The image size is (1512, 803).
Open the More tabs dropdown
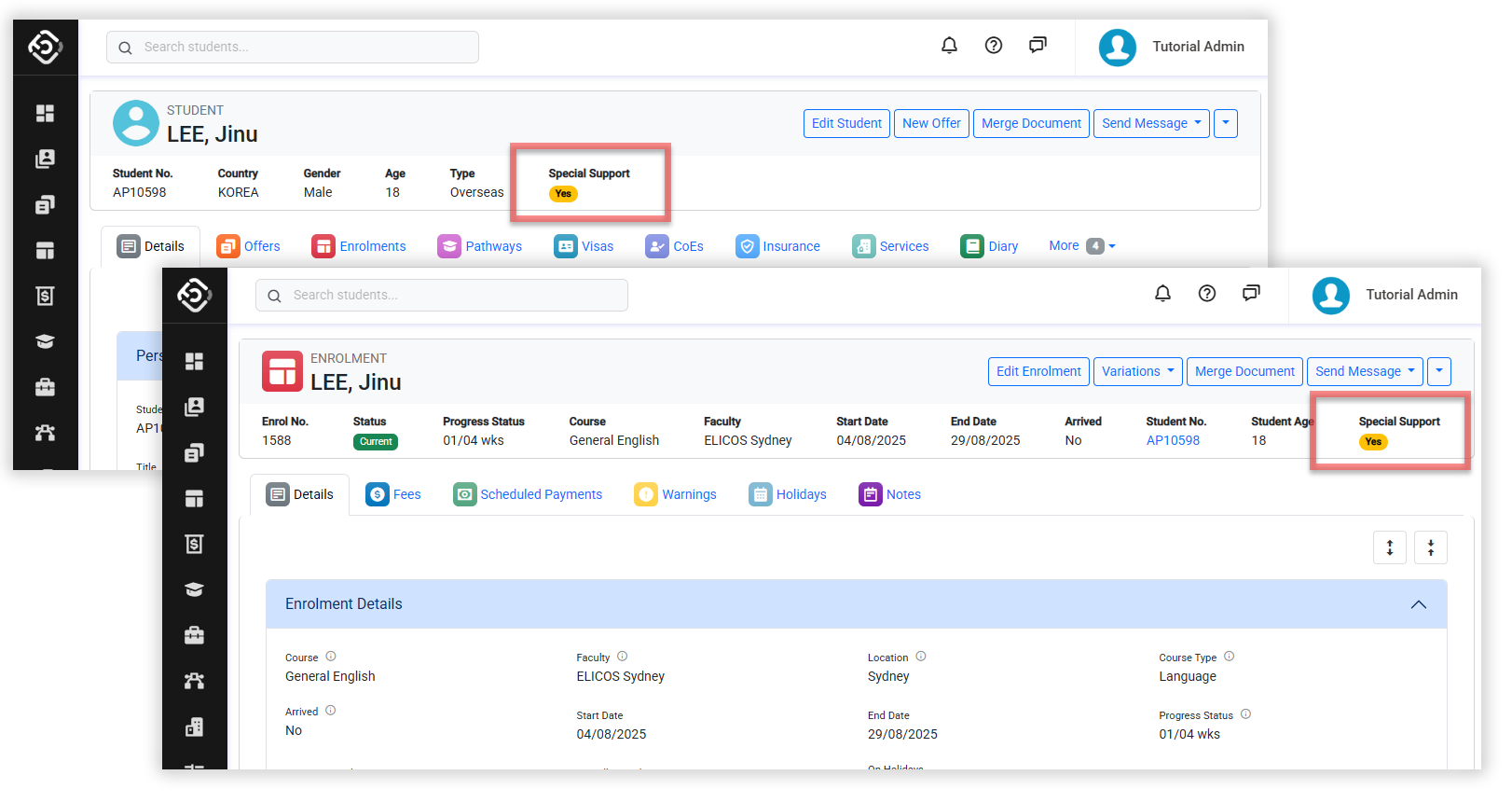(1081, 246)
